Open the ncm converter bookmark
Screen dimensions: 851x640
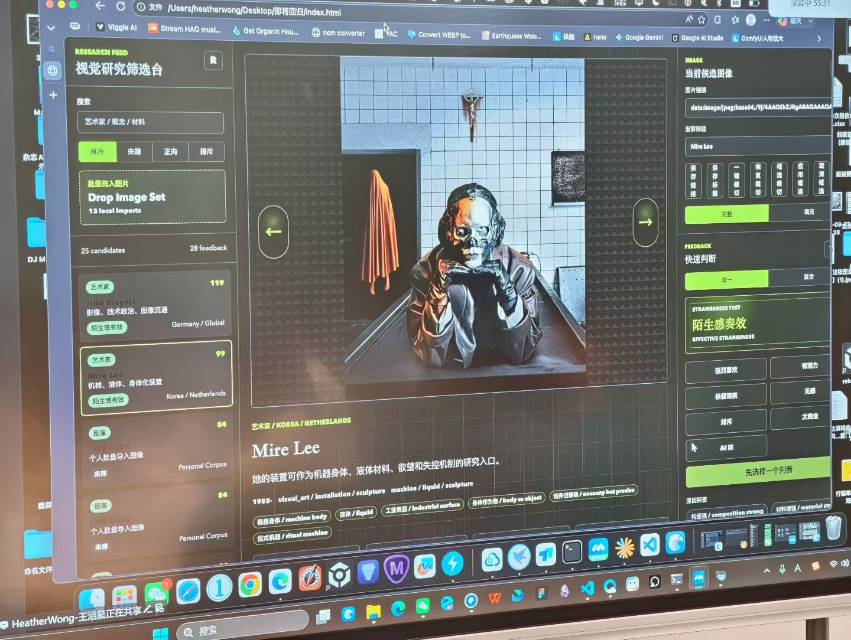pos(338,33)
